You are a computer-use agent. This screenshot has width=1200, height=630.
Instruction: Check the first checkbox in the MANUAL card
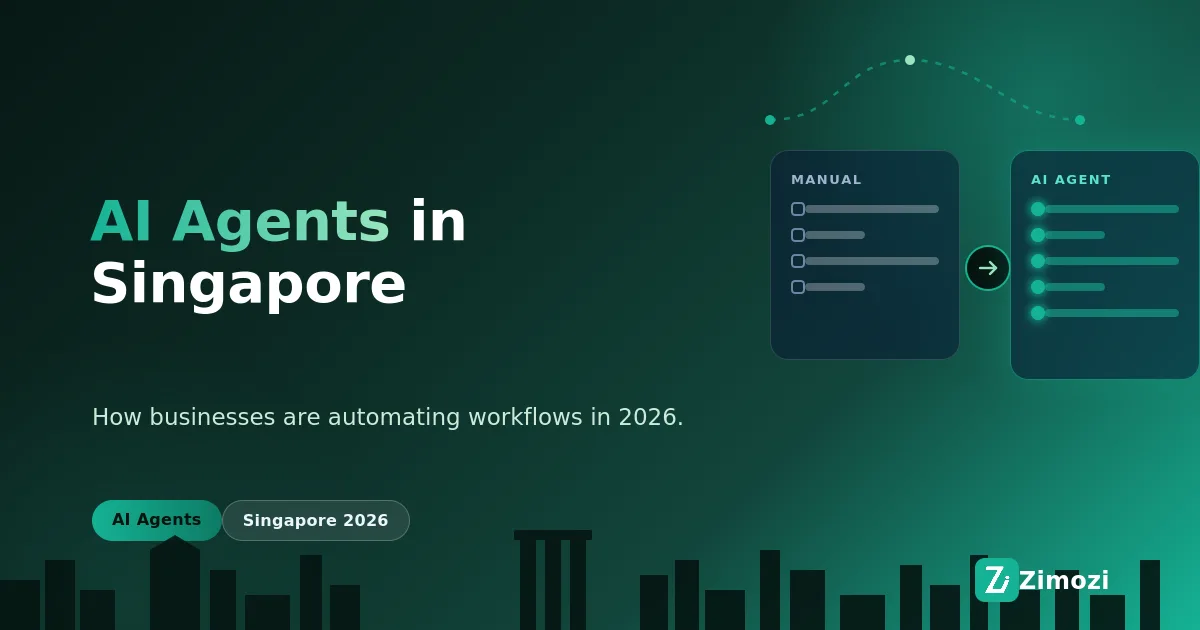[798, 209]
